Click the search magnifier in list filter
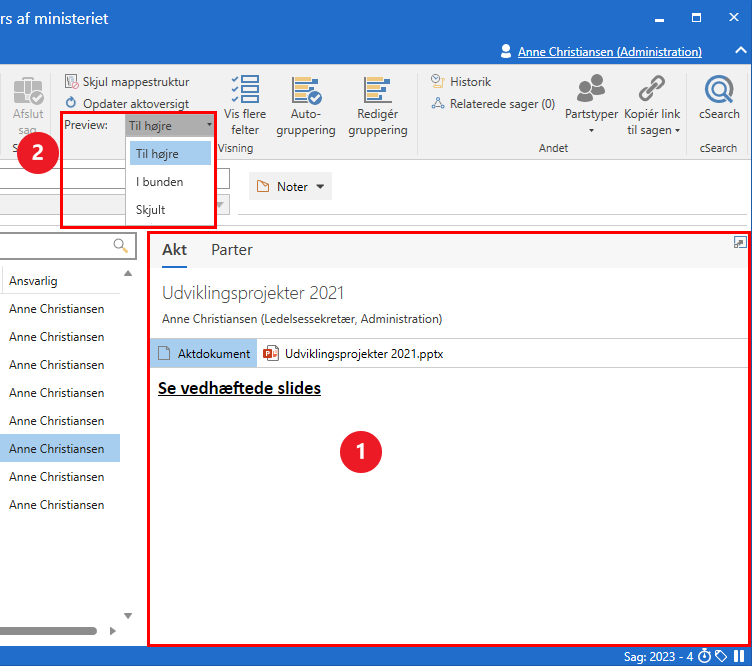This screenshot has width=752, height=666. tap(121, 245)
